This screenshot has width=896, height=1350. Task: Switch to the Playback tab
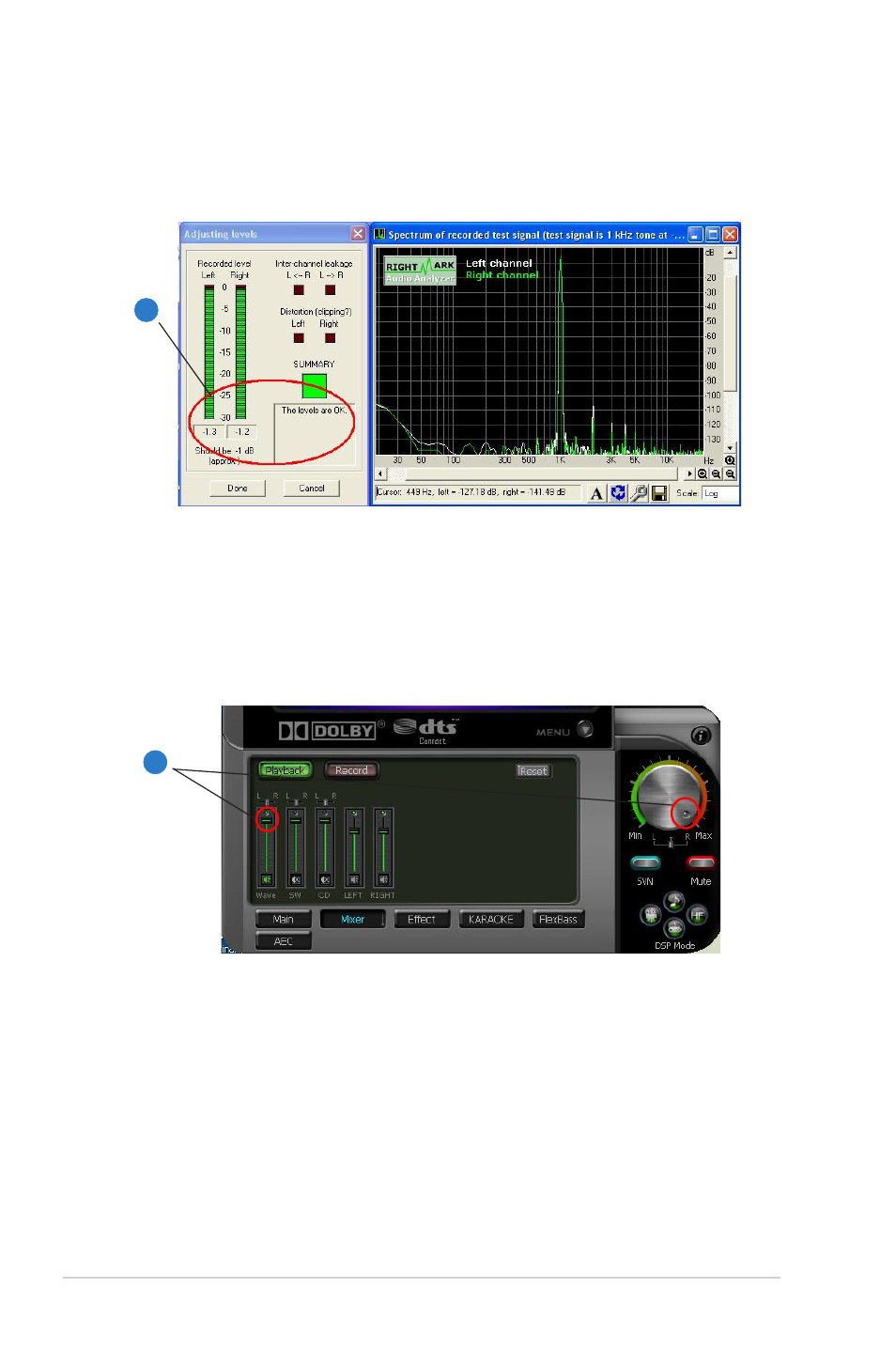[285, 770]
